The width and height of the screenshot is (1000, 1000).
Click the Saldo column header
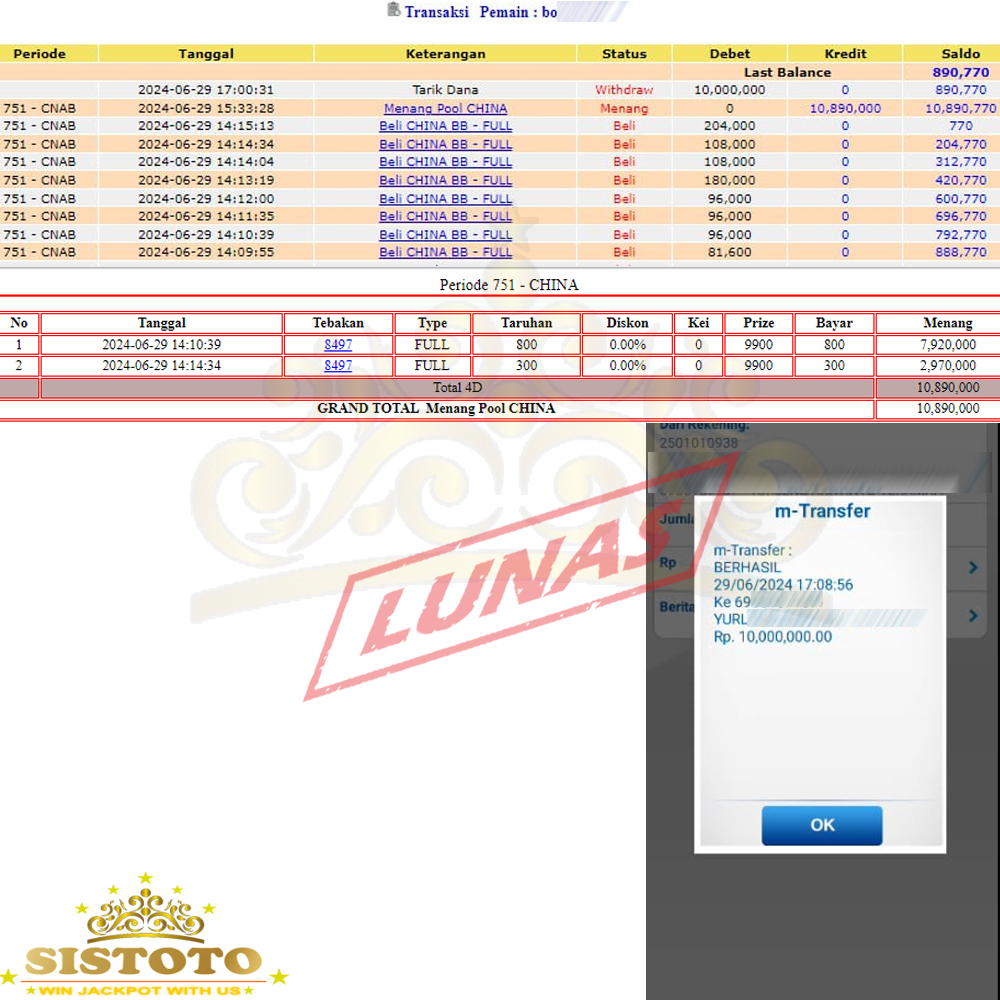[960, 54]
